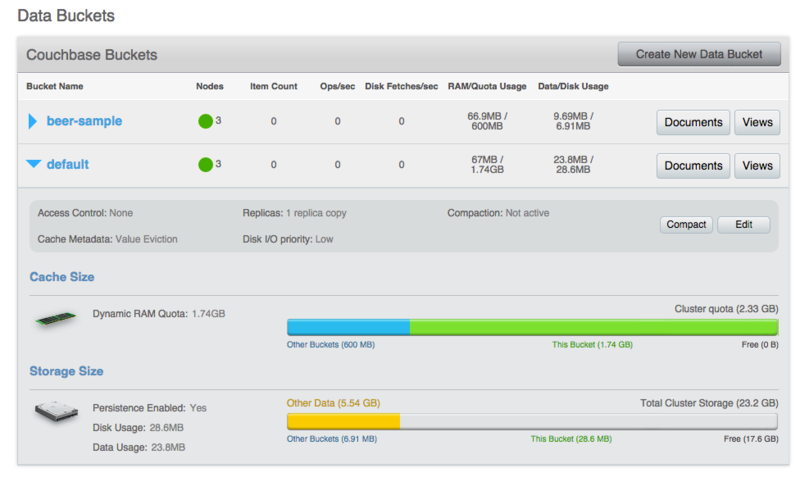
Task: Click Free (0 B) label
Action: [x=760, y=345]
